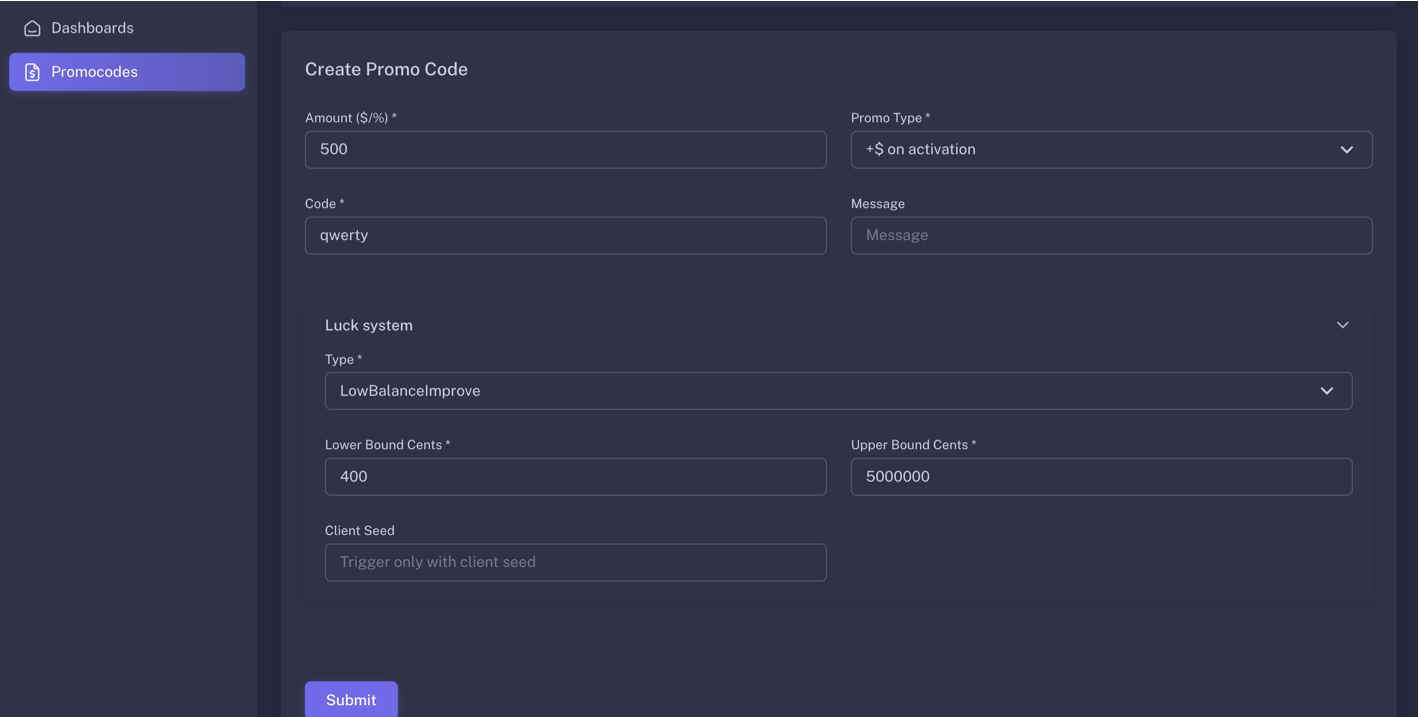Select the Lower Bound Cents field
Image resolution: width=1419 pixels, height=717 pixels.
click(x=575, y=477)
